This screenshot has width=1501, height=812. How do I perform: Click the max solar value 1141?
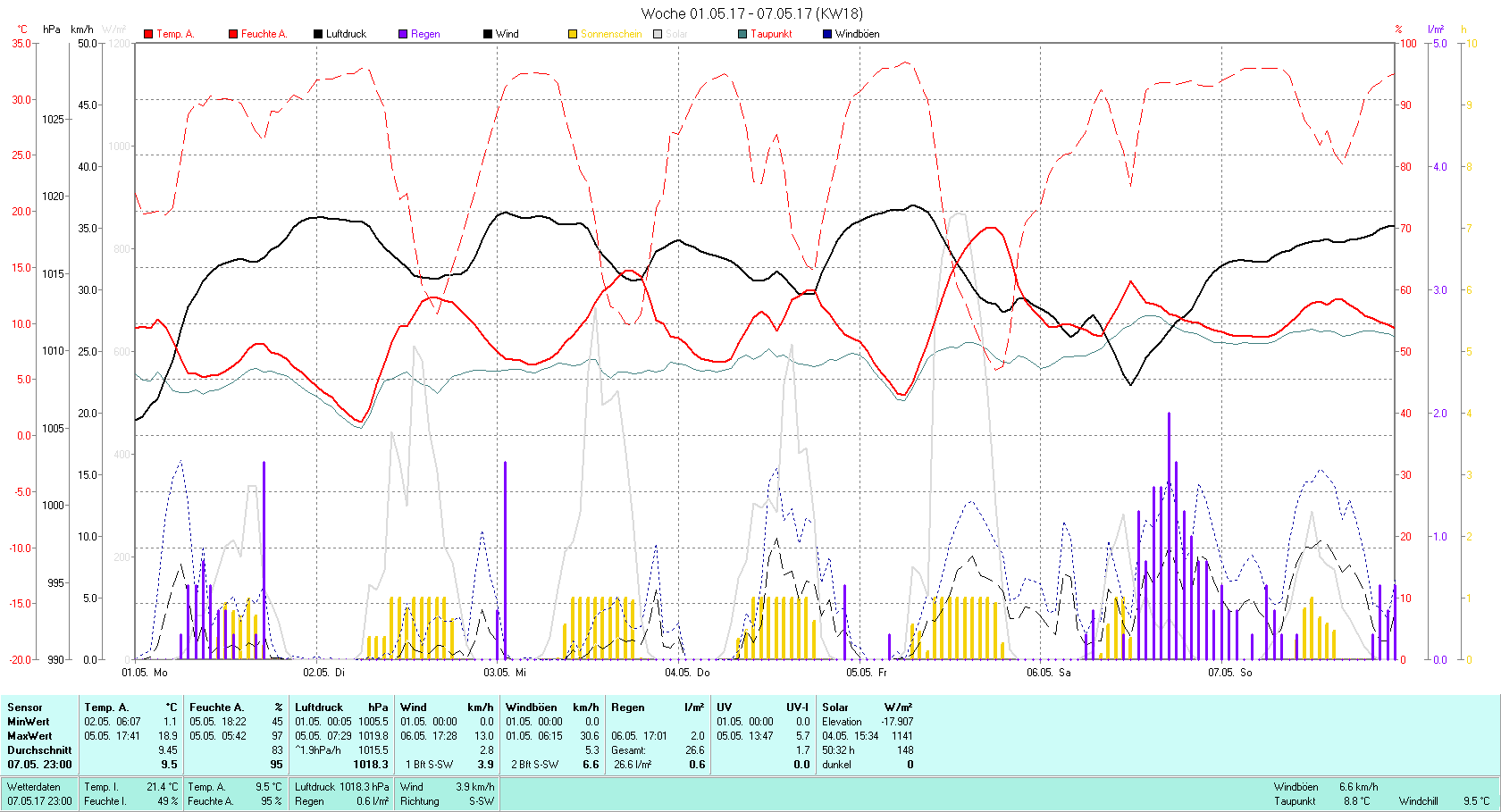click(x=902, y=736)
